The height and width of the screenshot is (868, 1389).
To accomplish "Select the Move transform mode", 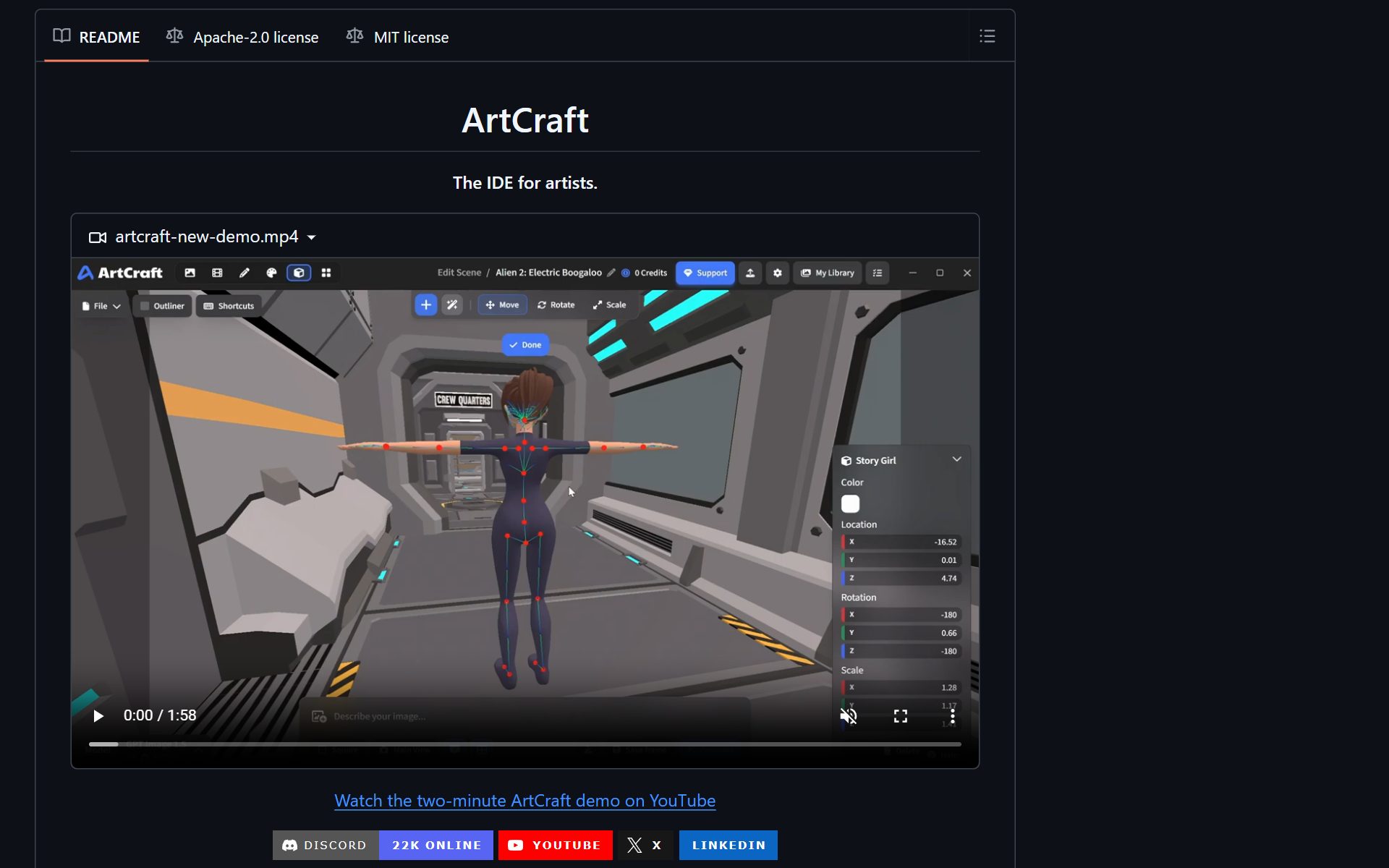I will 502,305.
